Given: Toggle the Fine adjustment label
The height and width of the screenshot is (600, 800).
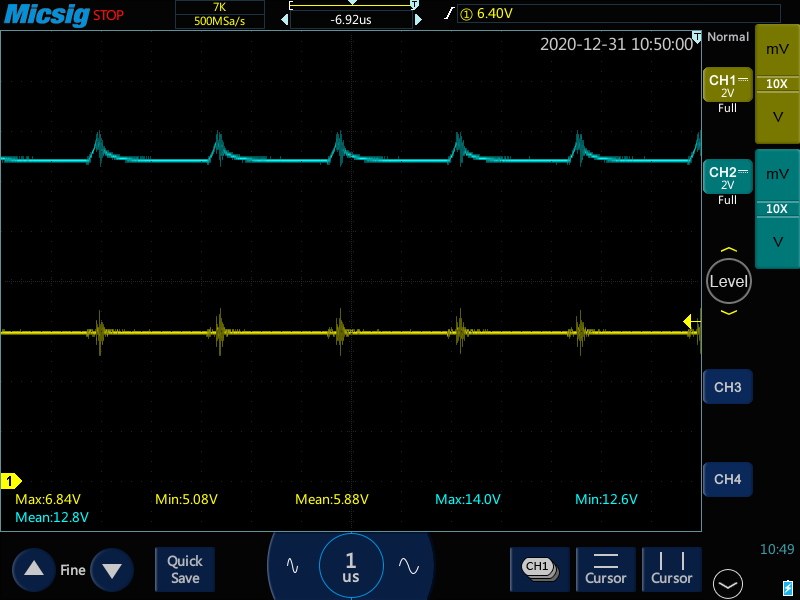Looking at the screenshot, I should pos(73,570).
